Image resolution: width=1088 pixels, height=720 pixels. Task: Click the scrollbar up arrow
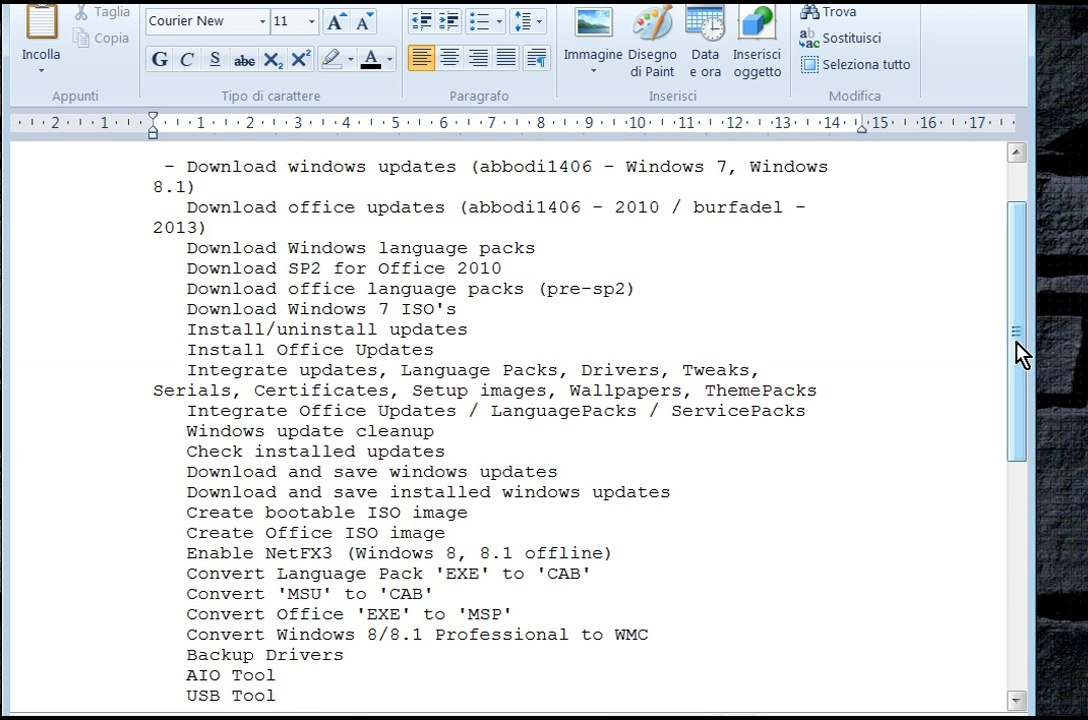coord(1017,153)
